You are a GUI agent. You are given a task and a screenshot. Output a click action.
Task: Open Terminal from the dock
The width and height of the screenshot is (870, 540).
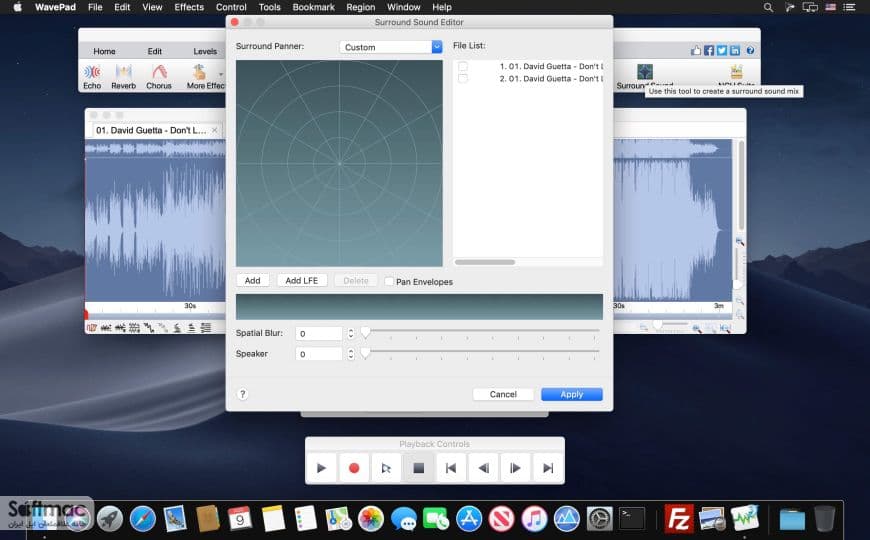(x=633, y=519)
